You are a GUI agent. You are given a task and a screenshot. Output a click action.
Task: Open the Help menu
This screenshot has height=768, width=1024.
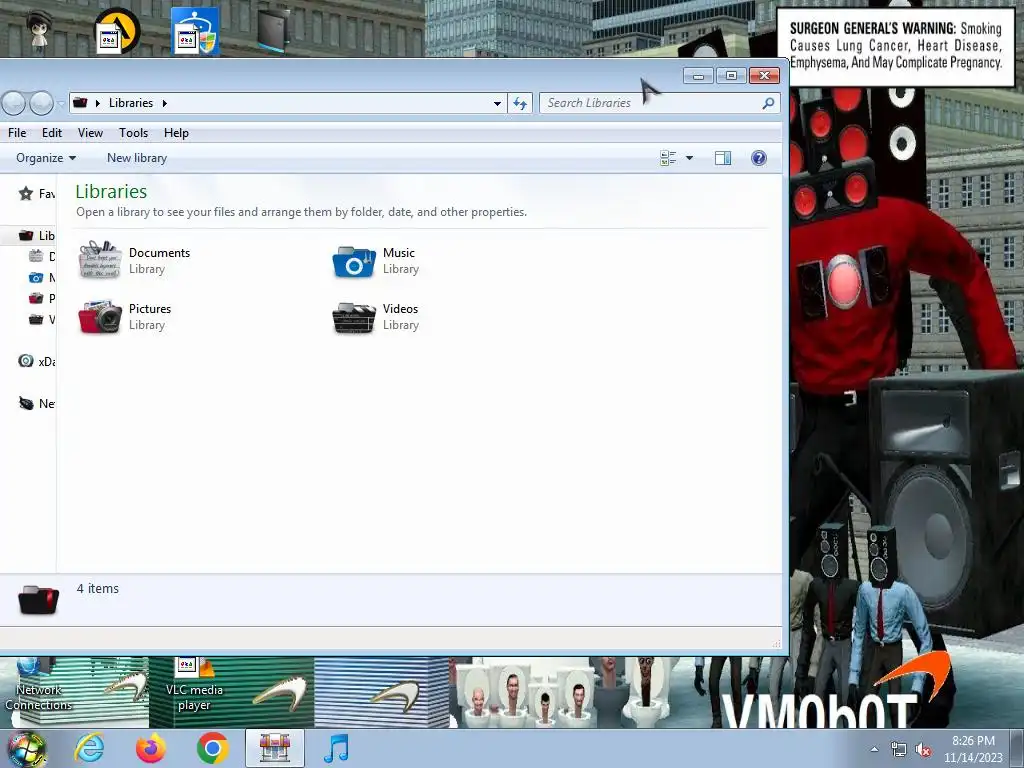[176, 133]
